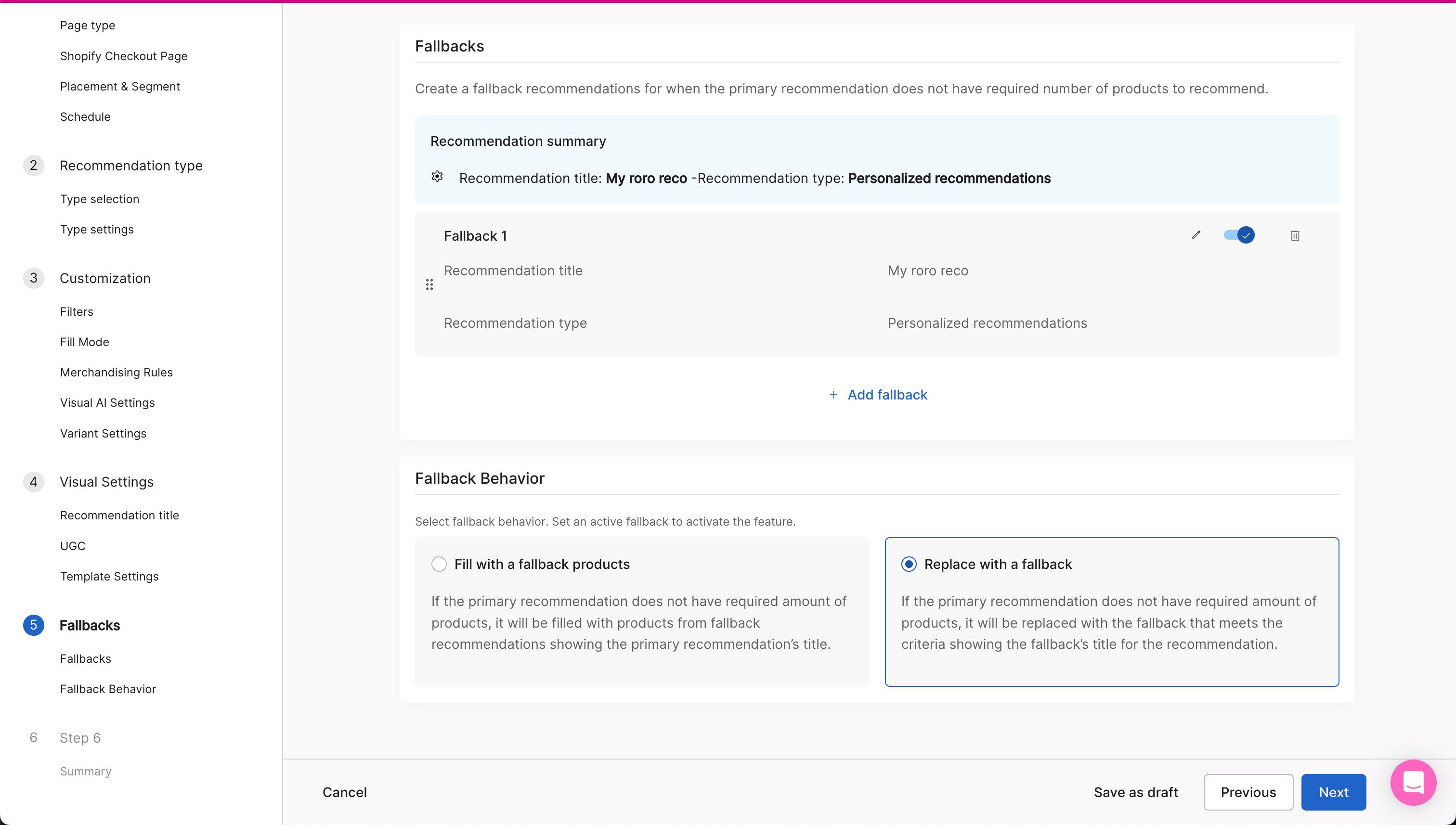
Task: Go to Merchandising Rules in the sidebar
Action: click(116, 372)
